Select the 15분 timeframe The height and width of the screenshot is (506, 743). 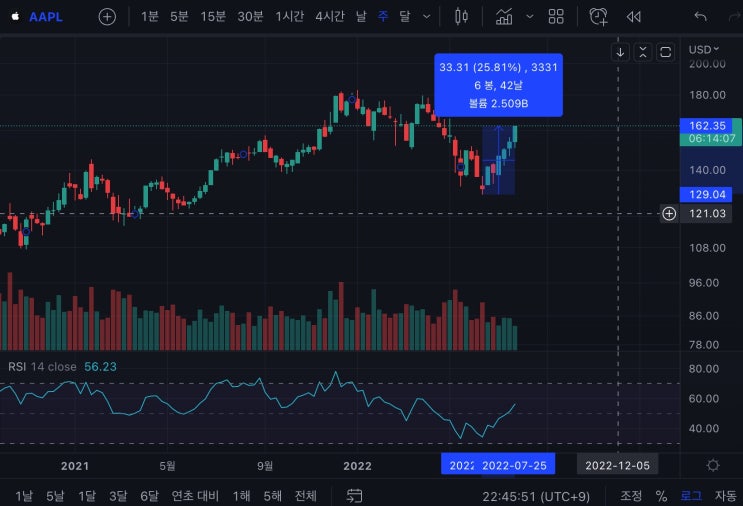coord(213,17)
